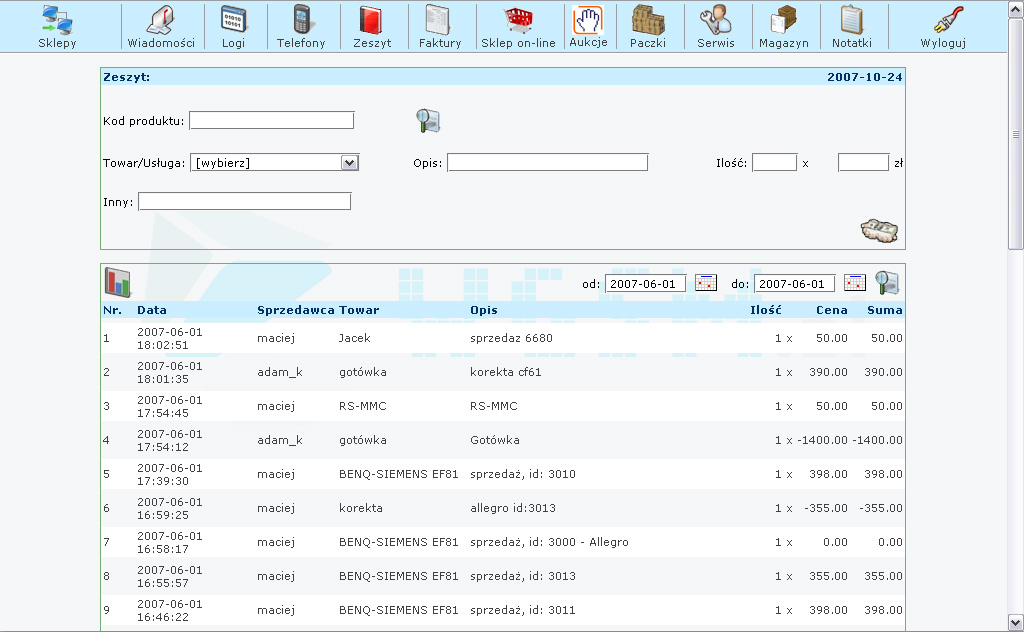The image size is (1024, 632).
Task: Open the Zeszyt red notebook icon
Action: [372, 20]
